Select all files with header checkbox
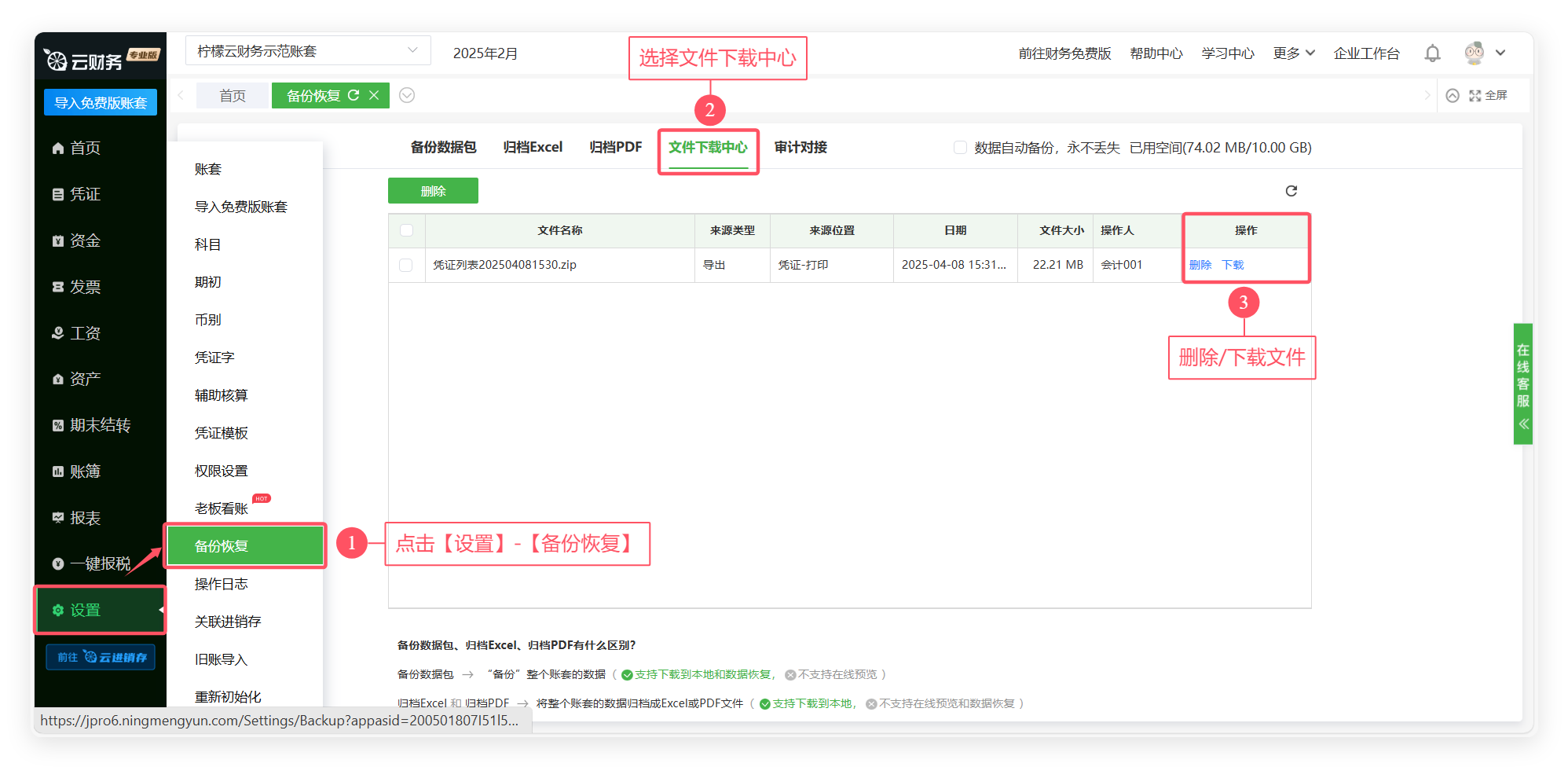1568x767 pixels. click(x=406, y=230)
